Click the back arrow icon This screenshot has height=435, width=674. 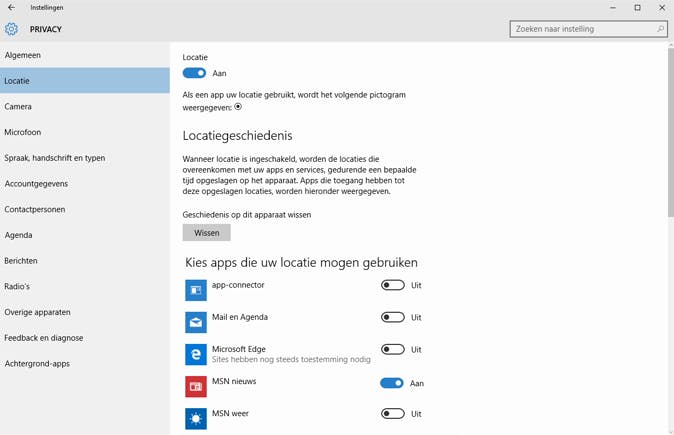[x=11, y=7]
